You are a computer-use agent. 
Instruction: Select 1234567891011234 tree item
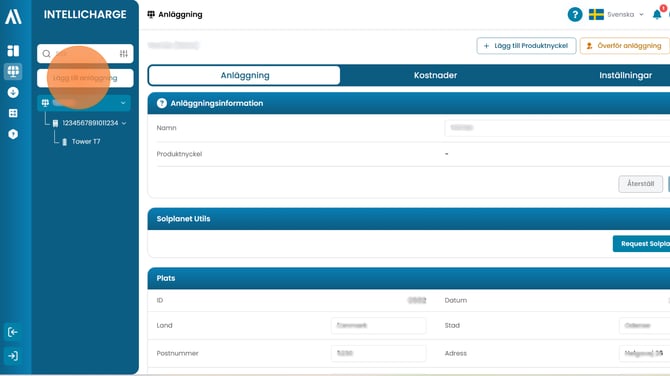pos(90,123)
